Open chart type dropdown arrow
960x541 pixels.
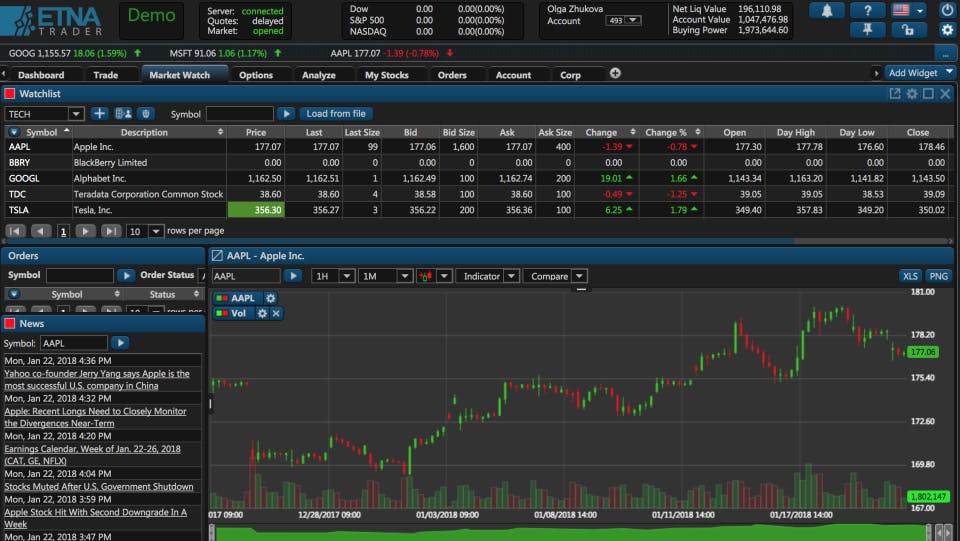pyautogui.click(x=444, y=276)
